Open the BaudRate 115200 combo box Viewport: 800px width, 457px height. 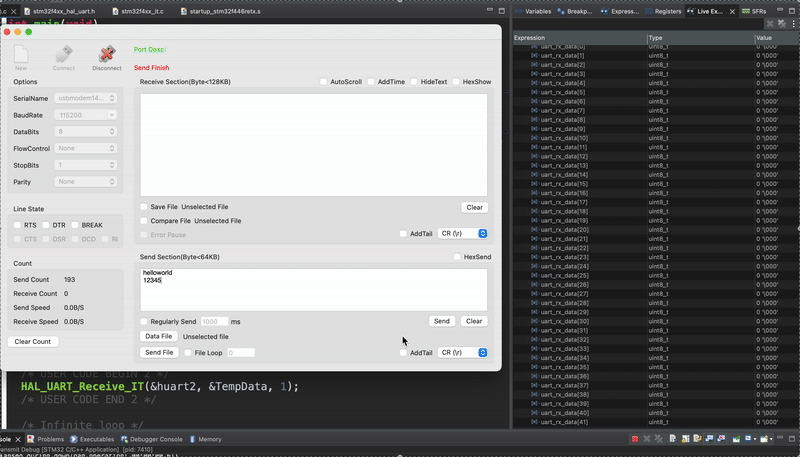tap(86, 115)
